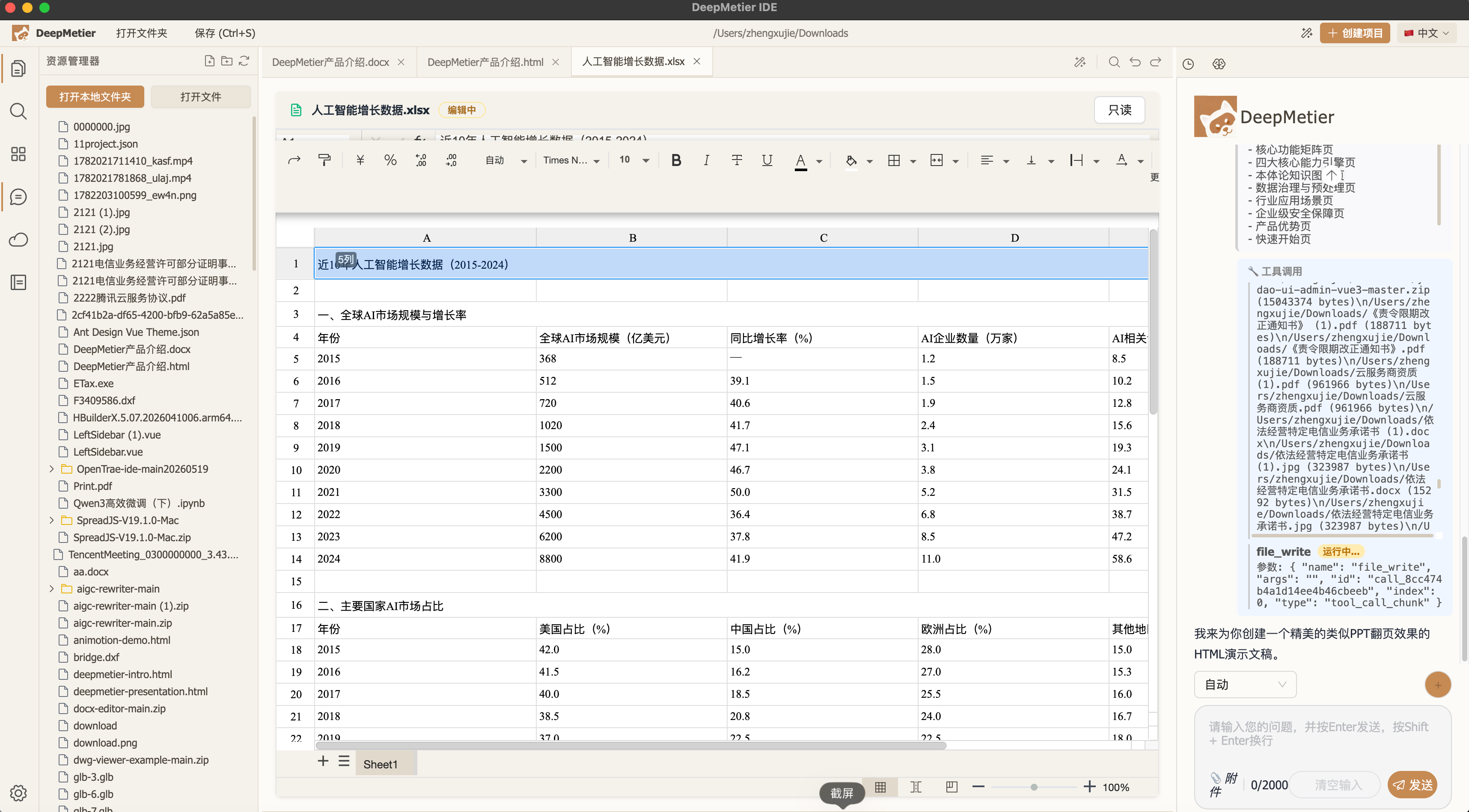
Task: Click the 打开文件 button
Action: coord(201,97)
